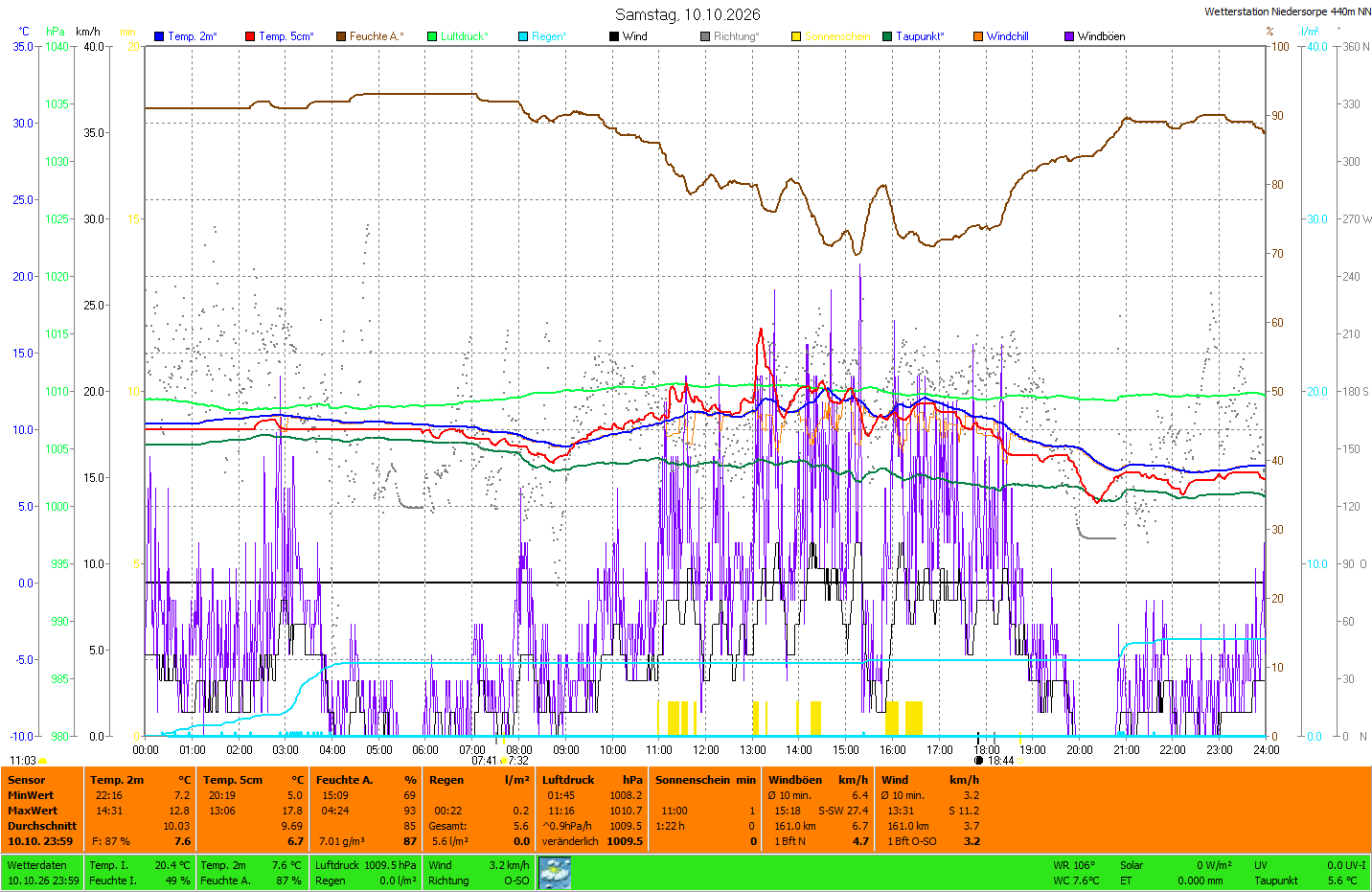The image size is (1372, 892).
Task: Click the sunrise sun icon near 07:41
Action: tap(503, 761)
